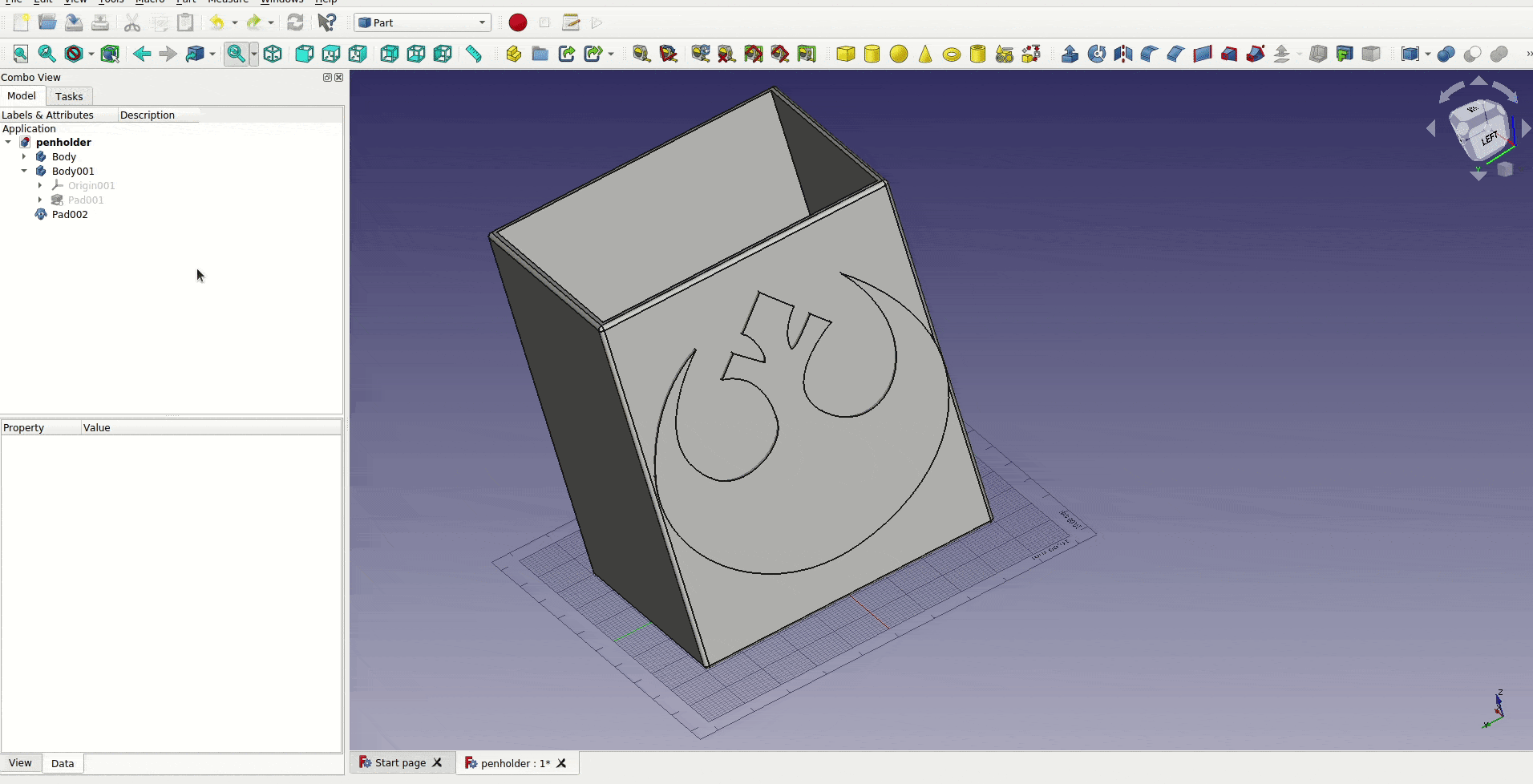Open the Part workbench selector dropdown

coord(423,22)
